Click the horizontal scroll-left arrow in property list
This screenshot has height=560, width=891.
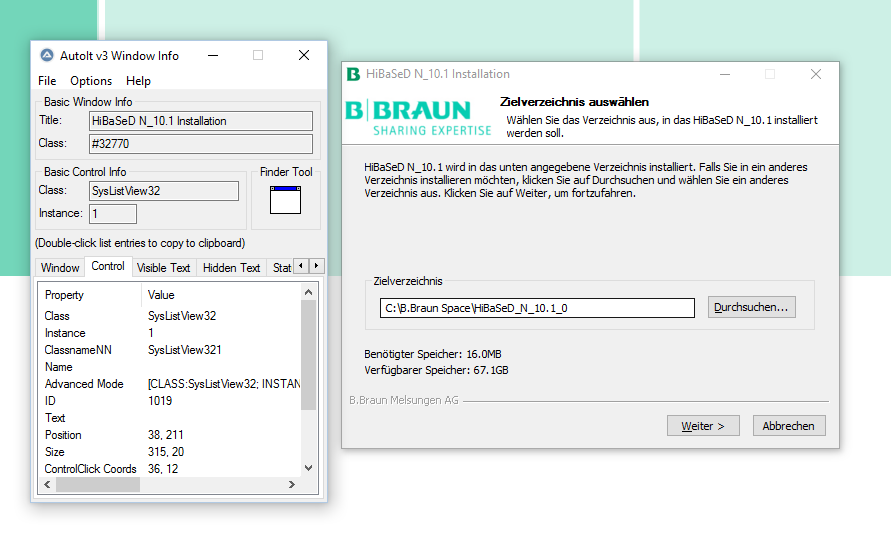pos(47,484)
